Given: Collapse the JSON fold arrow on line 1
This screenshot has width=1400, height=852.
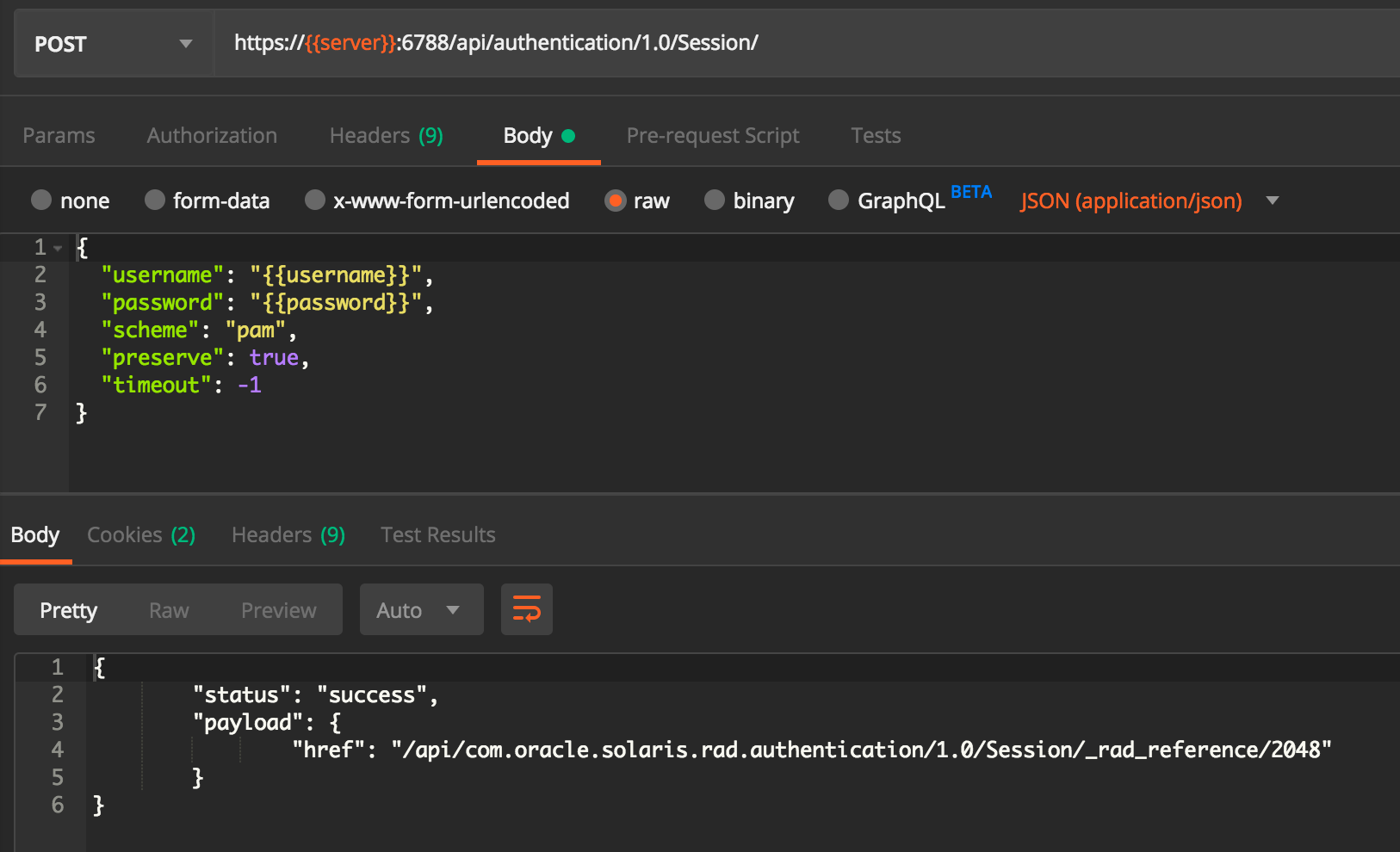Looking at the screenshot, I should pyautogui.click(x=58, y=248).
